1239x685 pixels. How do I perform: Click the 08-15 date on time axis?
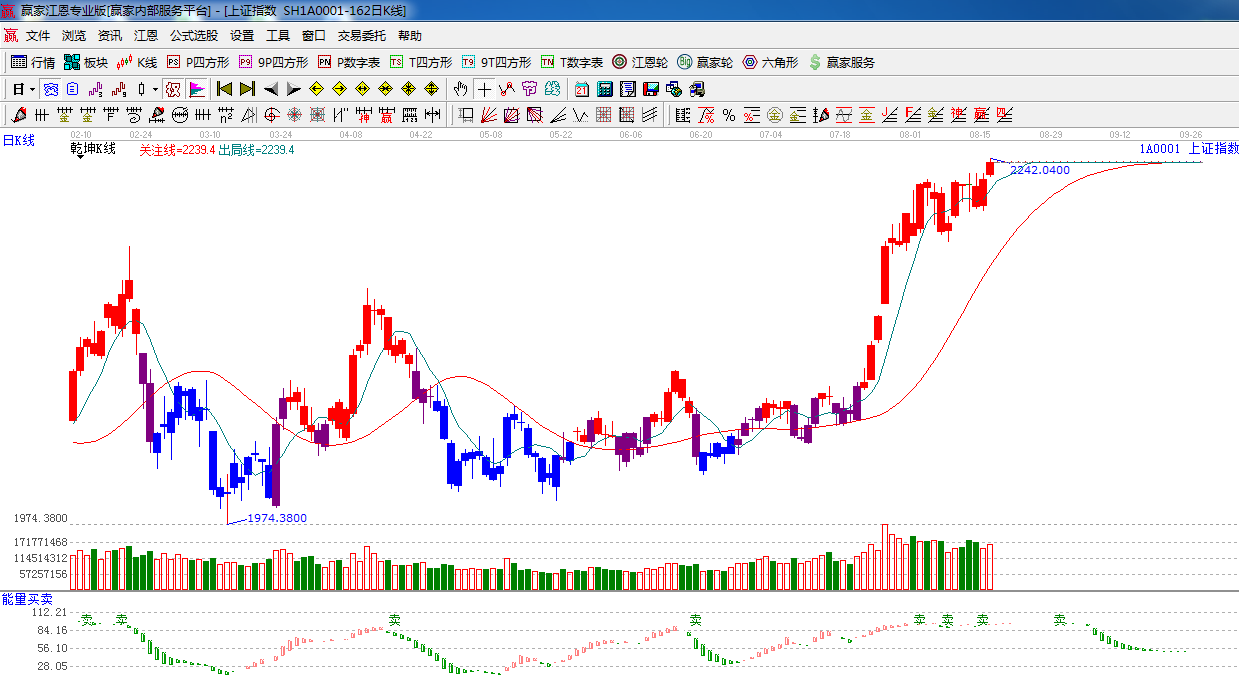(x=980, y=134)
